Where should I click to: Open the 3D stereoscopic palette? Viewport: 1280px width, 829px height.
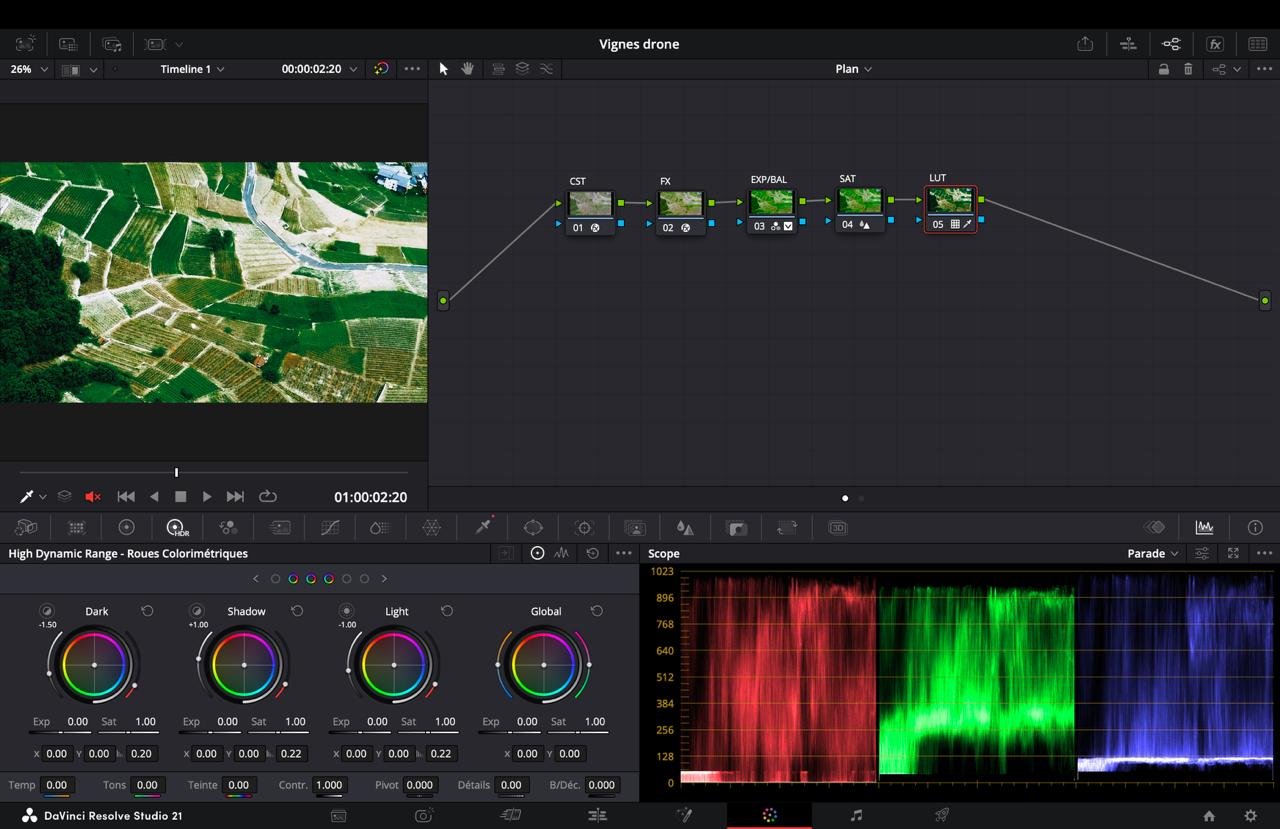838,528
